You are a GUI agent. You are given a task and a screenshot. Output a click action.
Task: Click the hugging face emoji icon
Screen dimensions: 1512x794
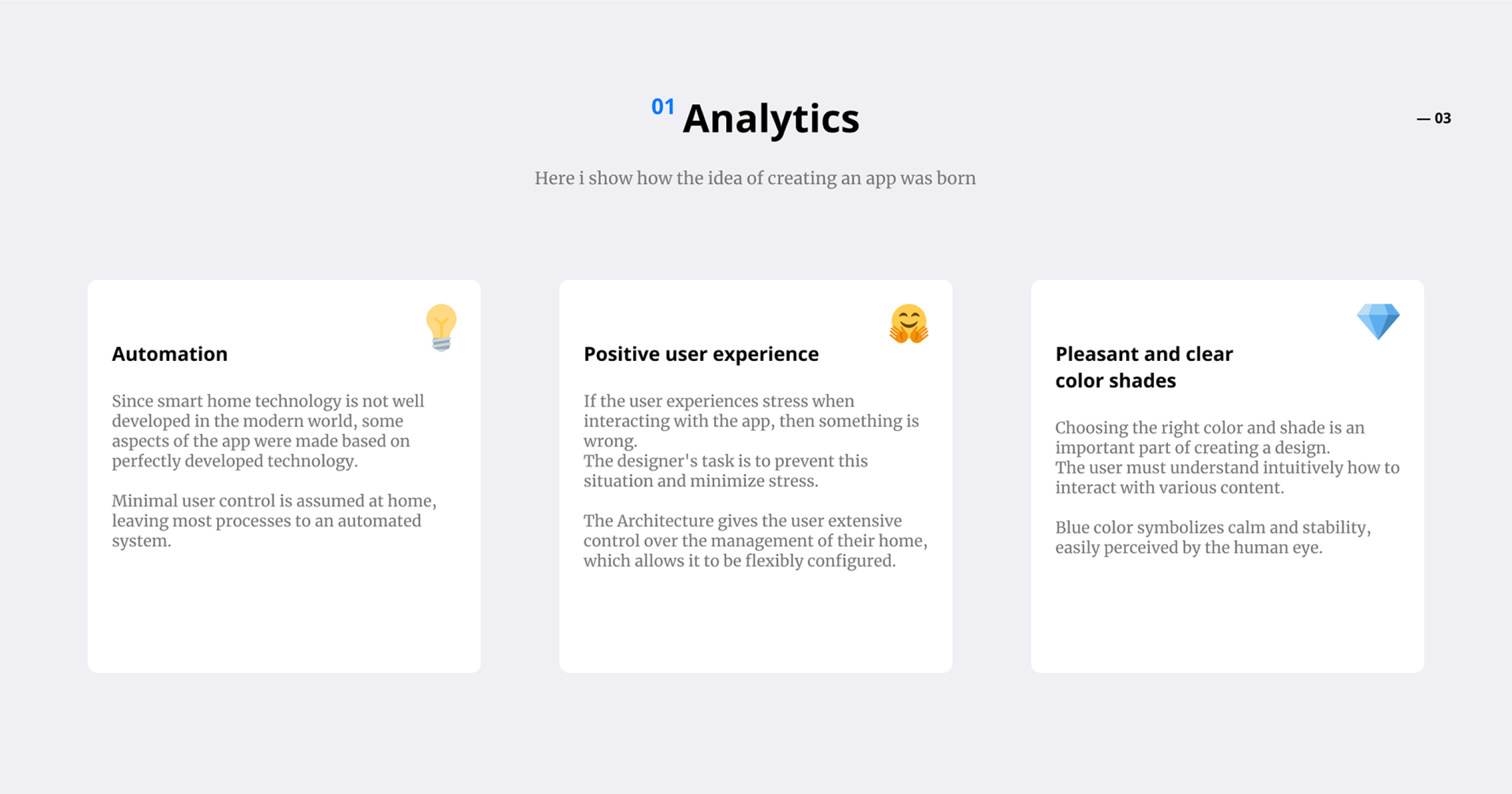pos(908,323)
